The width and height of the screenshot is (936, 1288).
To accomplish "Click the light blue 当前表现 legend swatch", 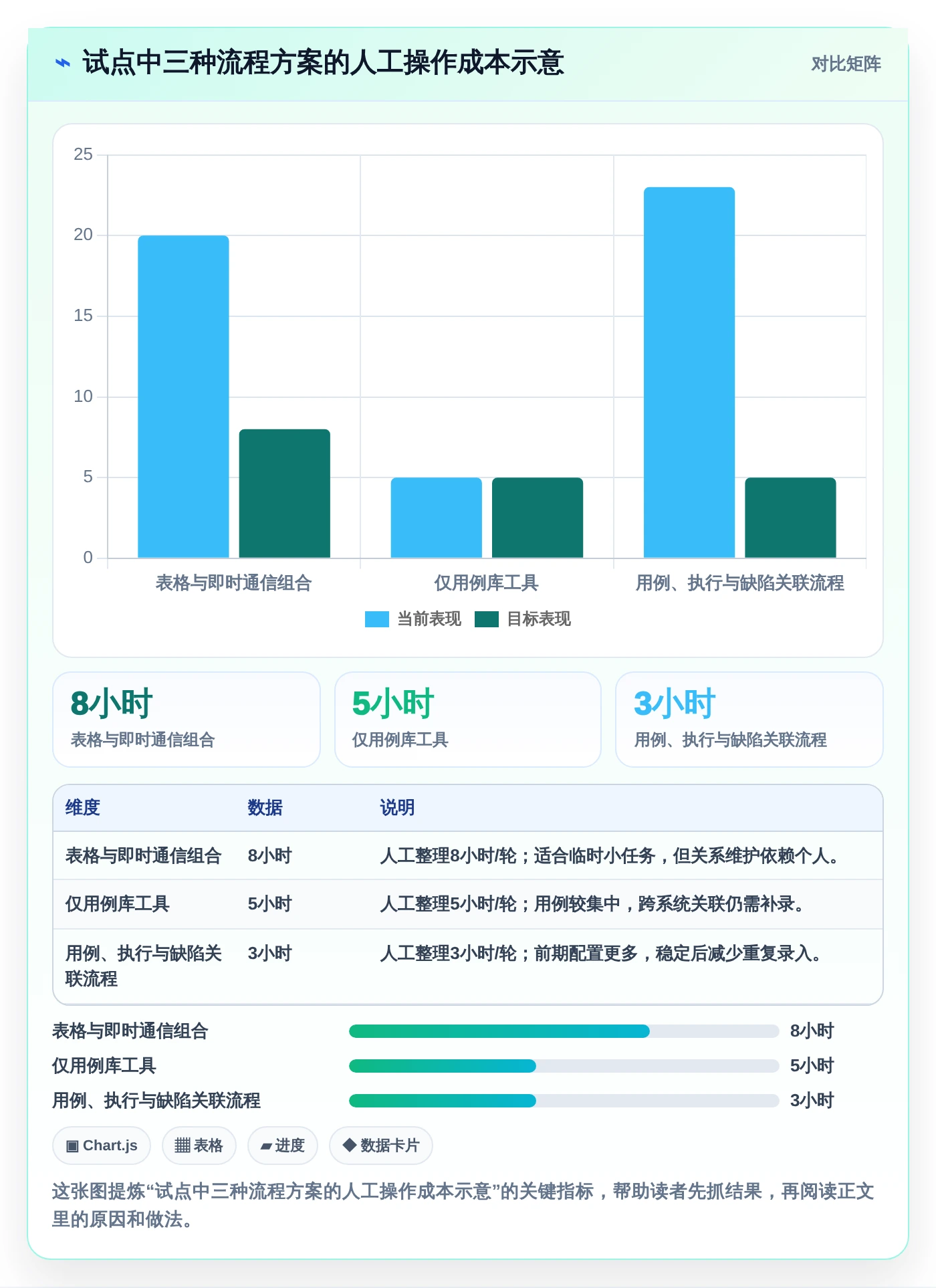I will [x=377, y=619].
